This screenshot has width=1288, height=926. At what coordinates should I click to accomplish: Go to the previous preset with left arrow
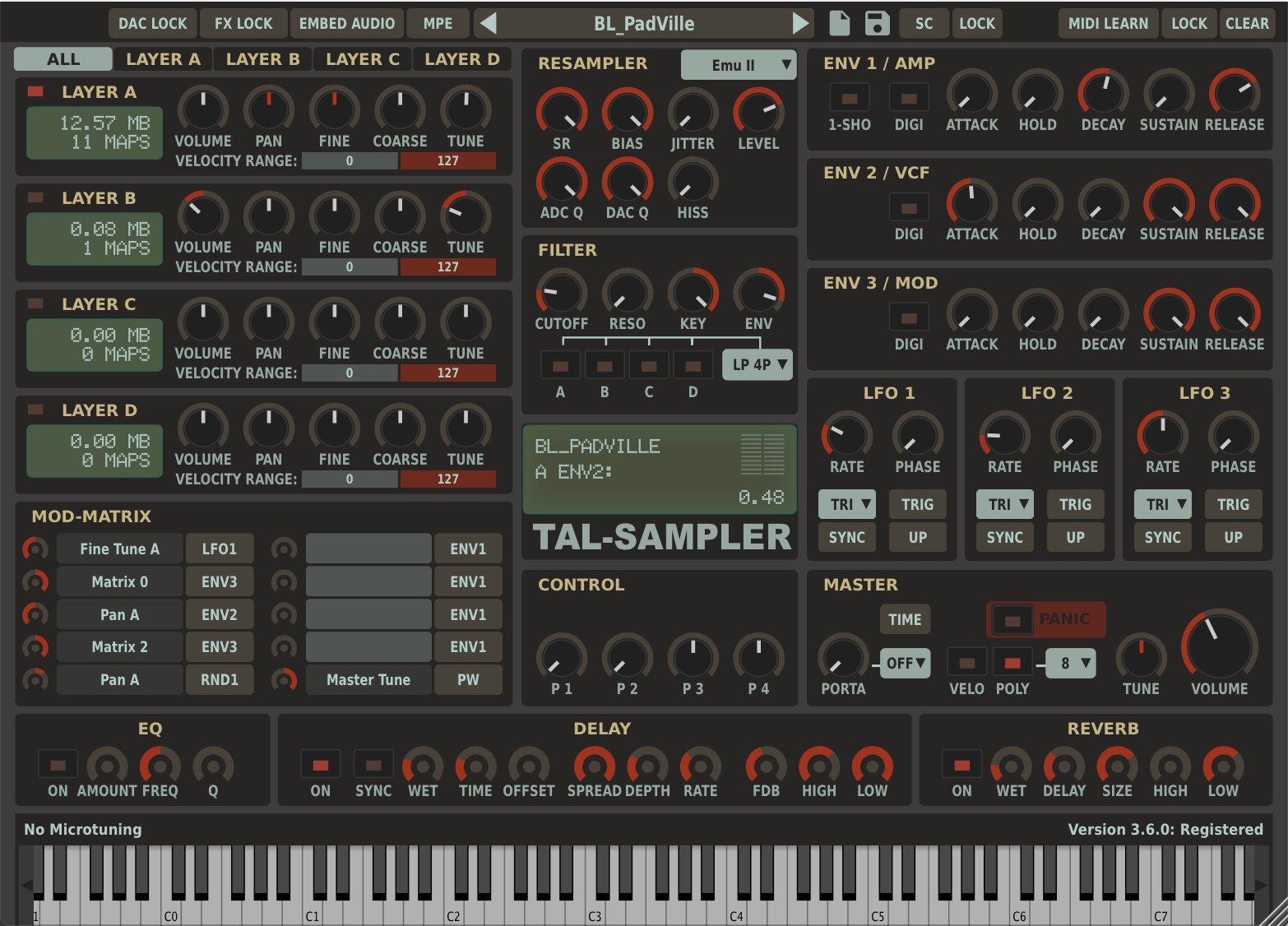488,23
